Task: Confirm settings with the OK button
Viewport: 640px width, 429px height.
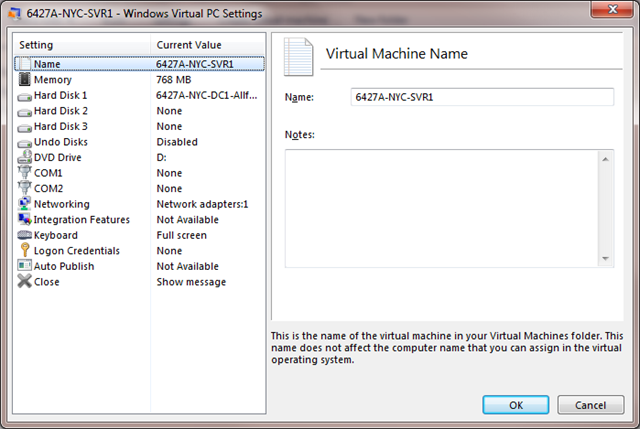Action: click(516, 405)
